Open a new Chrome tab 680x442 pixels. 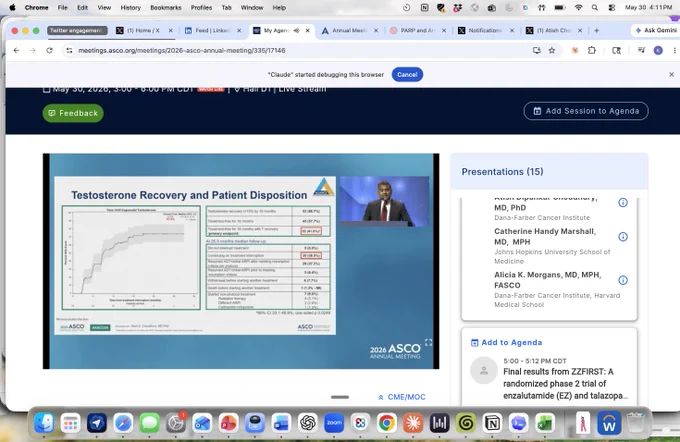[x=597, y=30]
